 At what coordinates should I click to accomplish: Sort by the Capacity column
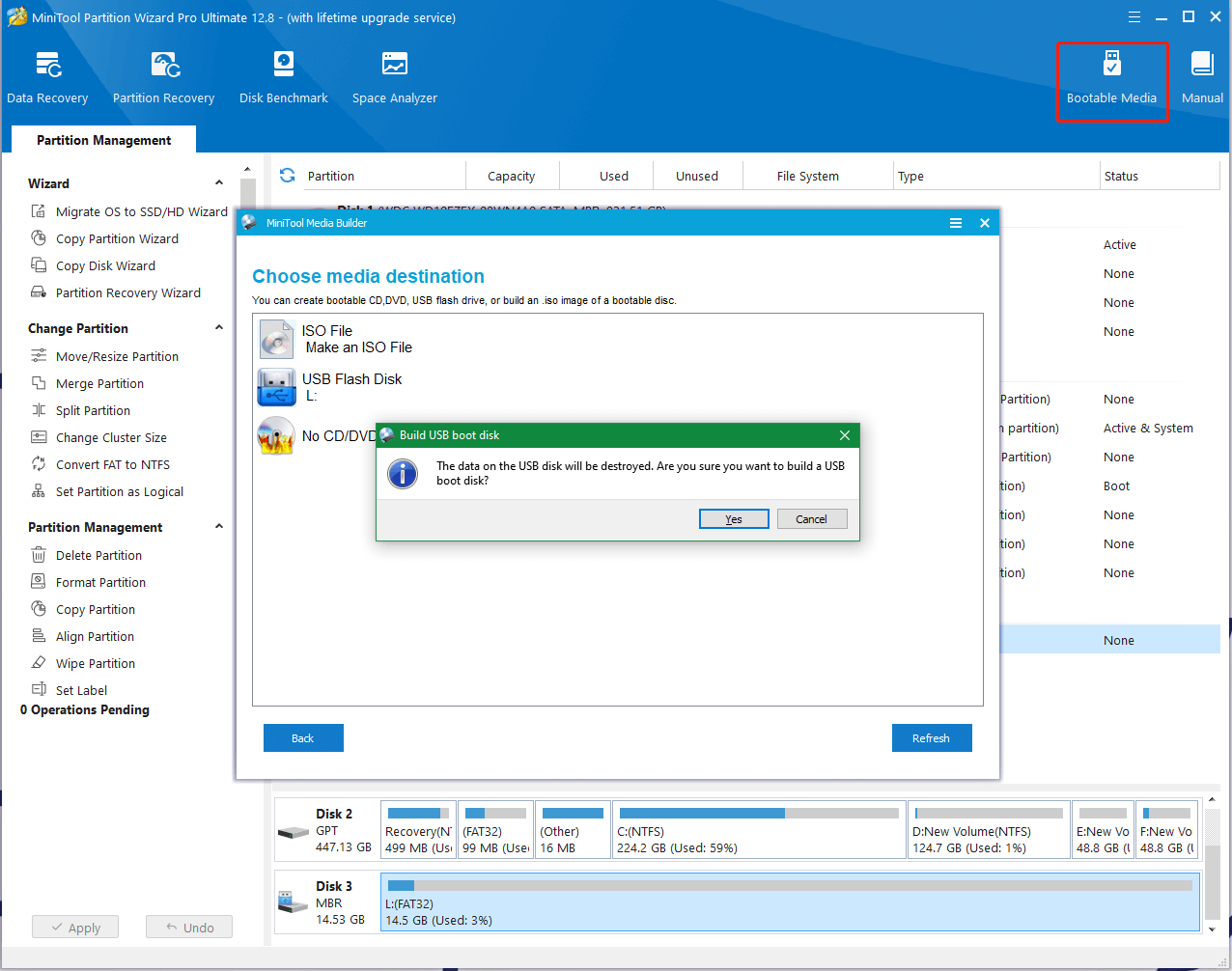click(511, 176)
